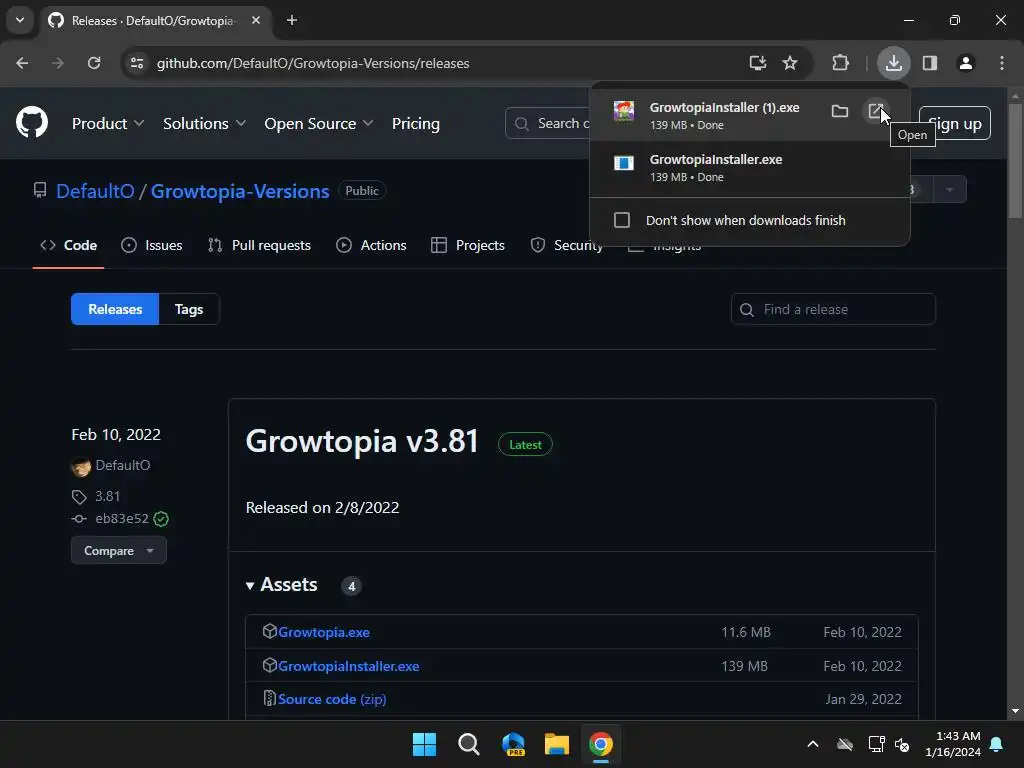Switch to the Issues tab
Image resolution: width=1024 pixels, height=768 pixels.
point(152,246)
